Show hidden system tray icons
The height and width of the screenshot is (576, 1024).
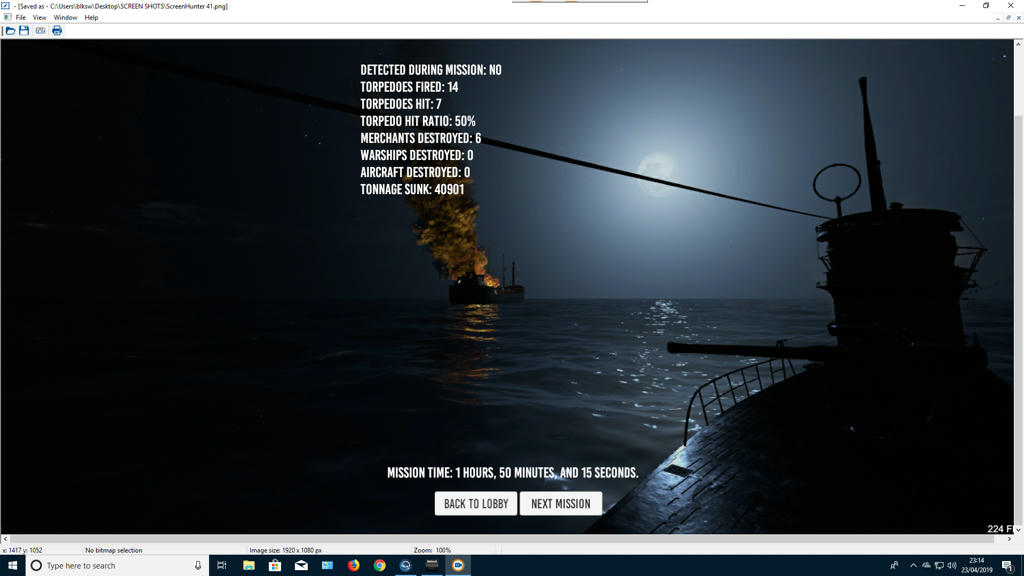(x=913, y=566)
